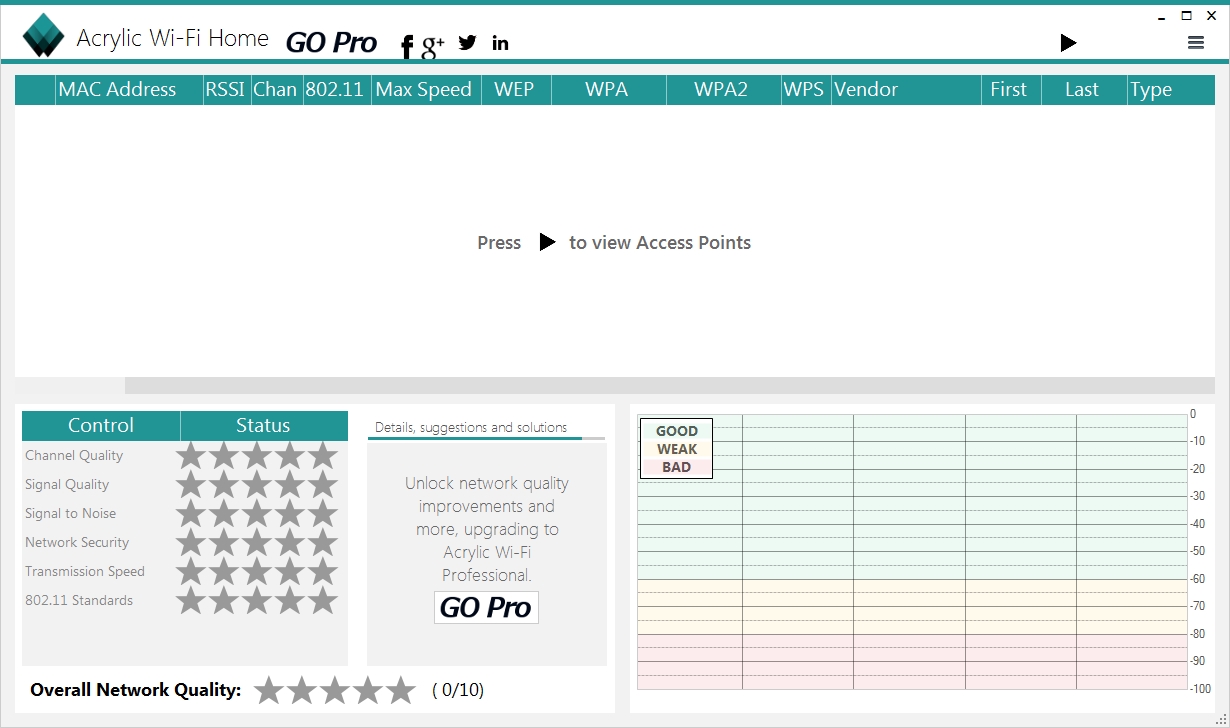
Task: Sort by Chan column header
Action: [275, 89]
